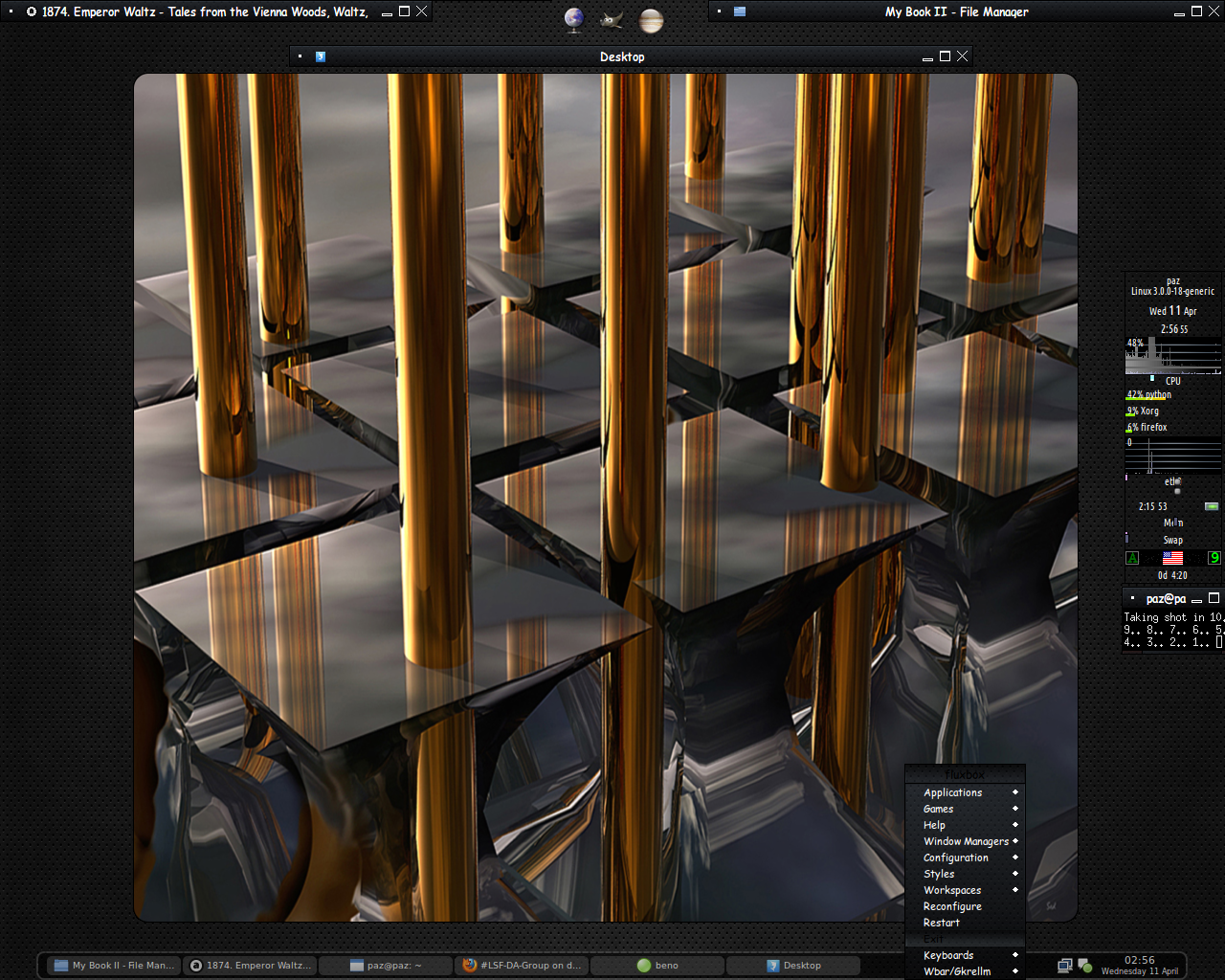This screenshot has width=1225, height=980.
Task: Open the planet icon in the top dock
Action: pos(651,20)
